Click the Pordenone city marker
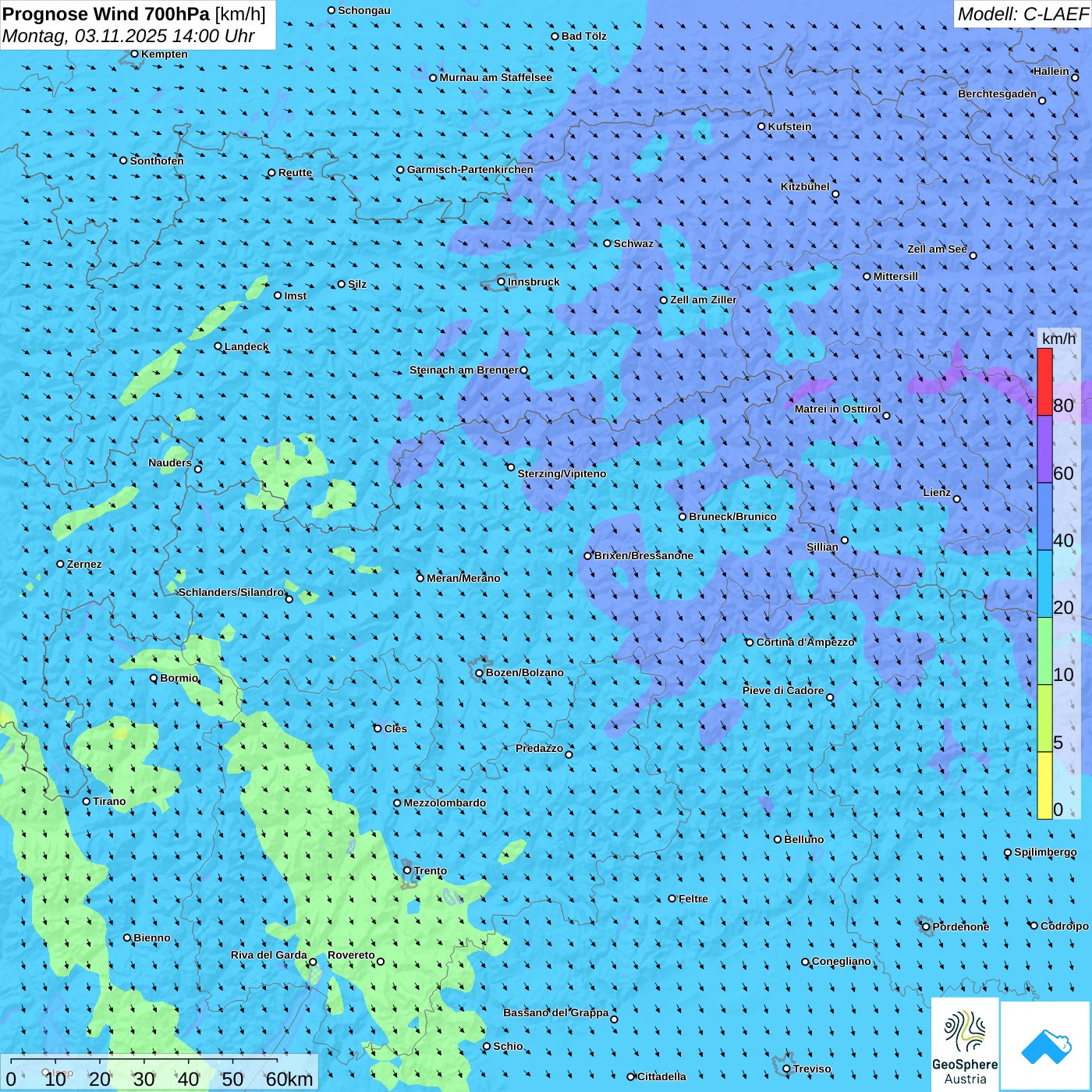This screenshot has width=1092, height=1092. [x=927, y=927]
